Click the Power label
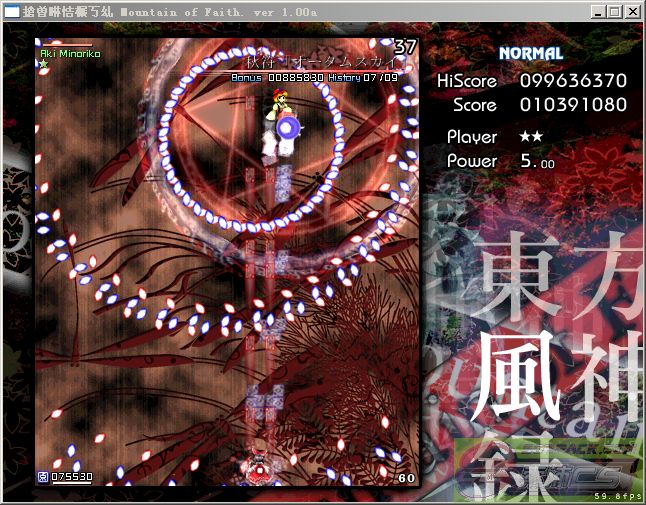Screen dimensions: 646x505 472,161
